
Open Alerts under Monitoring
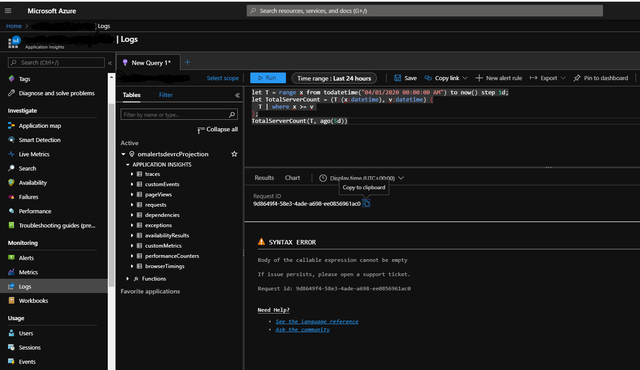click(26, 258)
